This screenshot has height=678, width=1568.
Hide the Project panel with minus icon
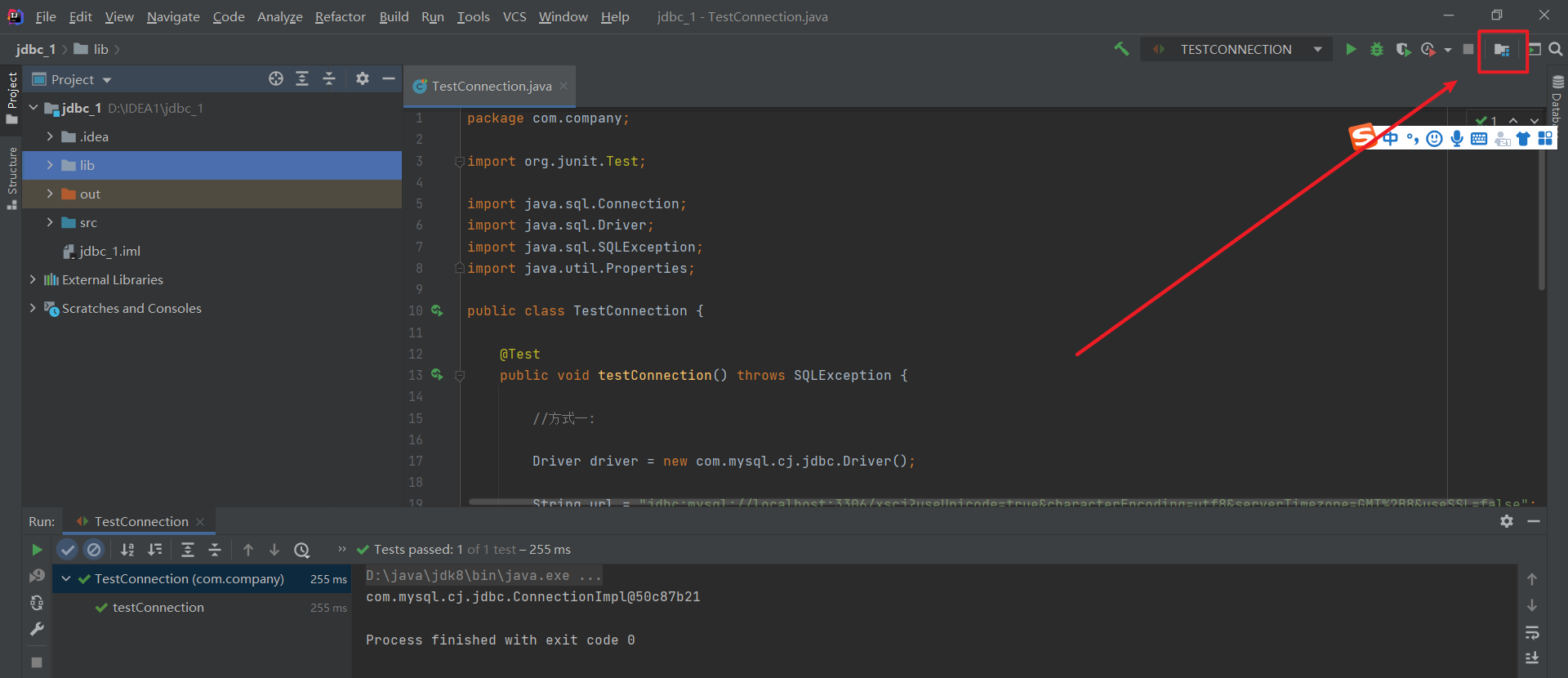pos(389,78)
